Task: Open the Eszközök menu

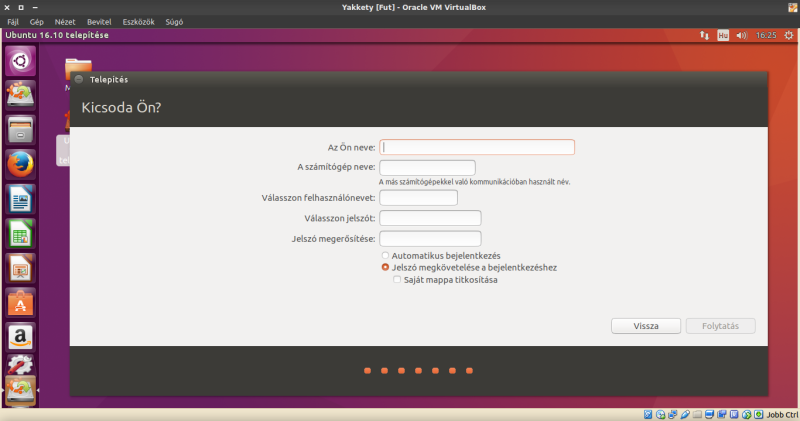Action: (136, 21)
